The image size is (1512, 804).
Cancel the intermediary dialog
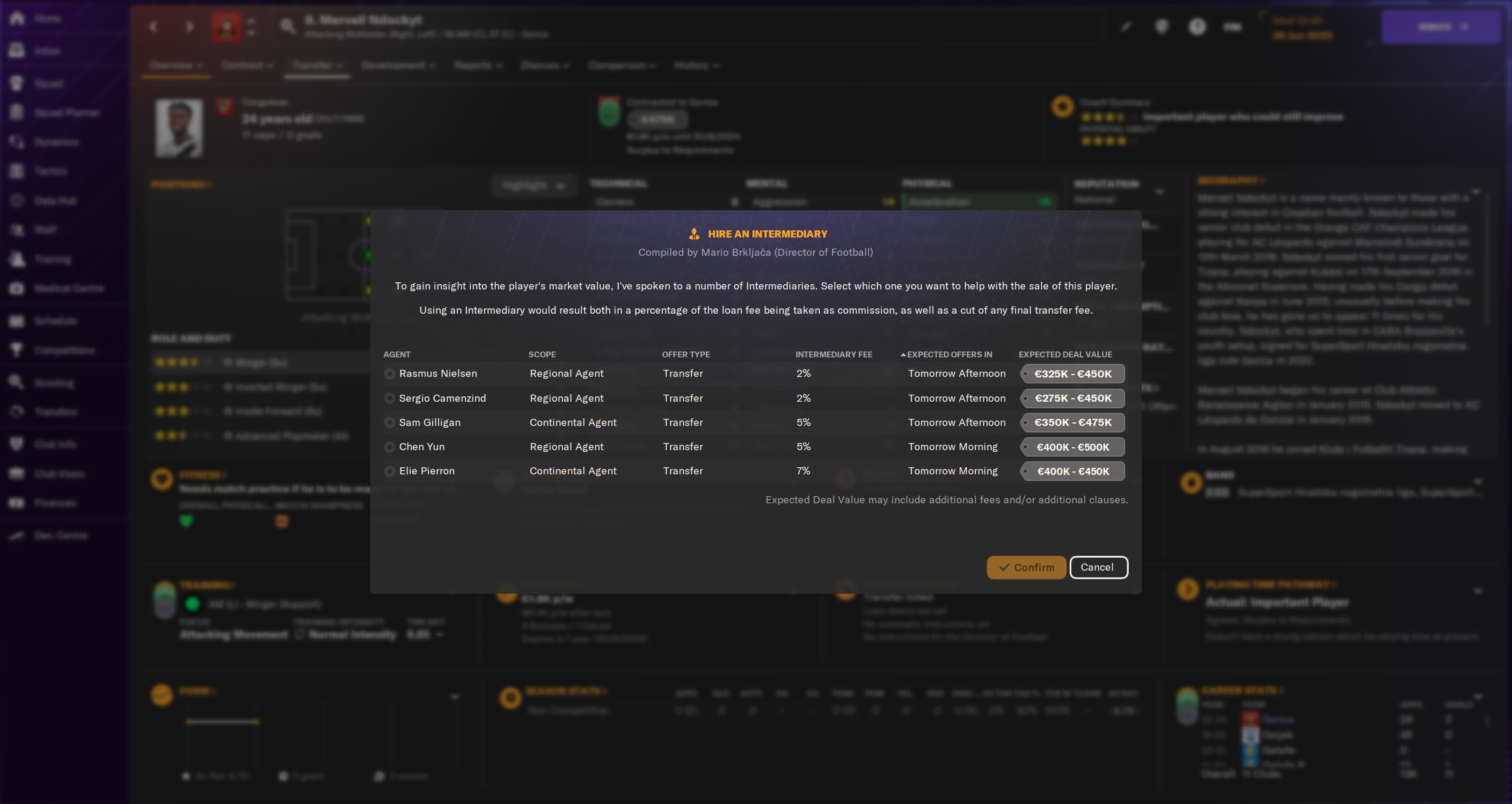tap(1098, 568)
